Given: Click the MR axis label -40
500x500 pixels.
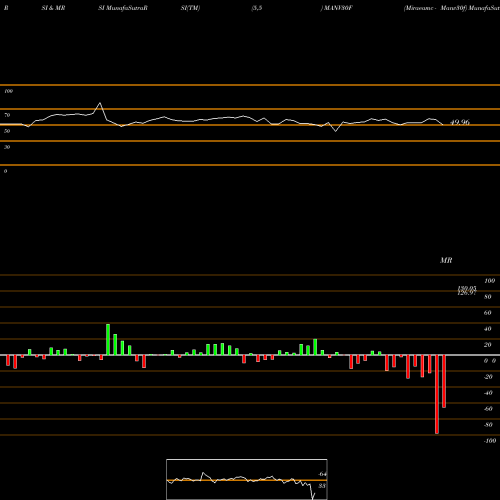Looking at the screenshot, I should coord(488,393).
